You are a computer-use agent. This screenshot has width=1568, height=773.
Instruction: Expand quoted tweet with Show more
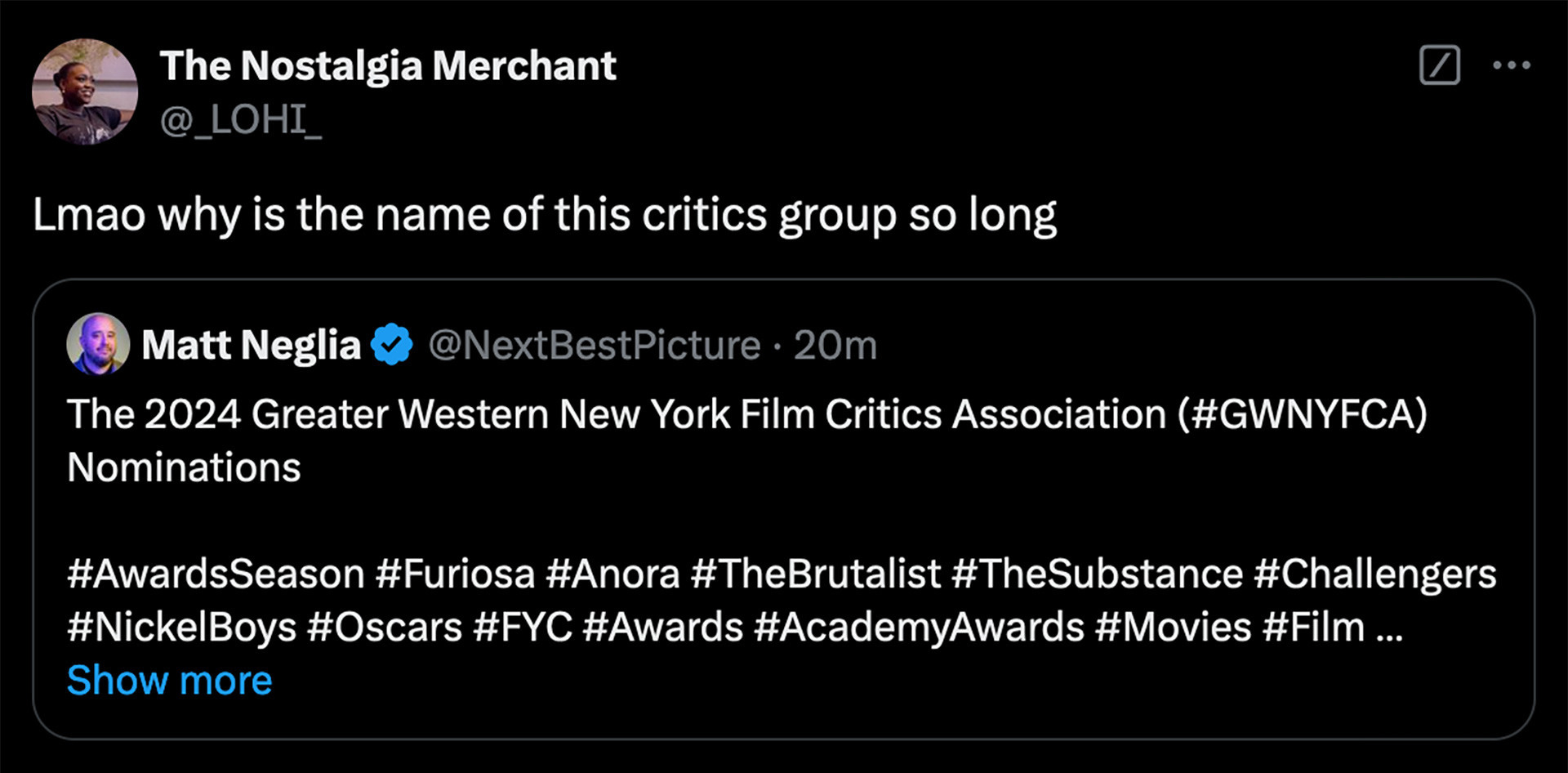coord(169,680)
